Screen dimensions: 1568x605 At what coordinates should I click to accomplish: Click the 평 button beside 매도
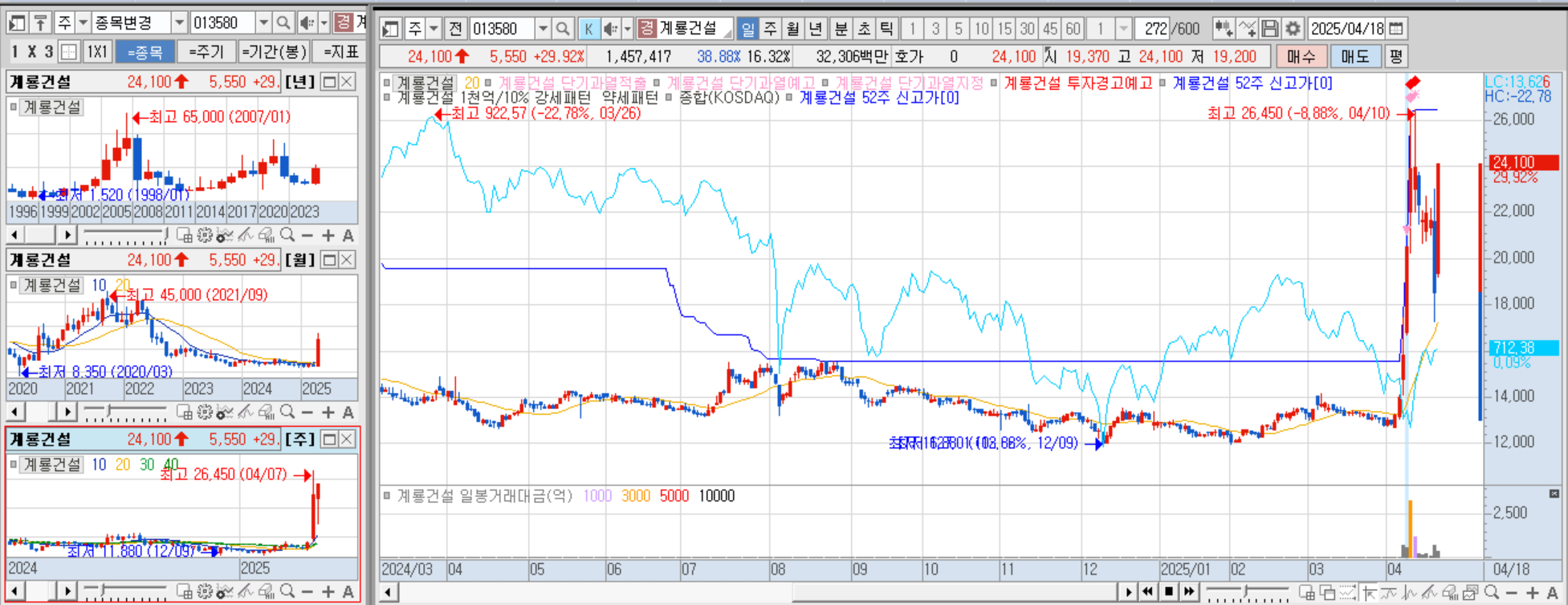coord(1395,56)
